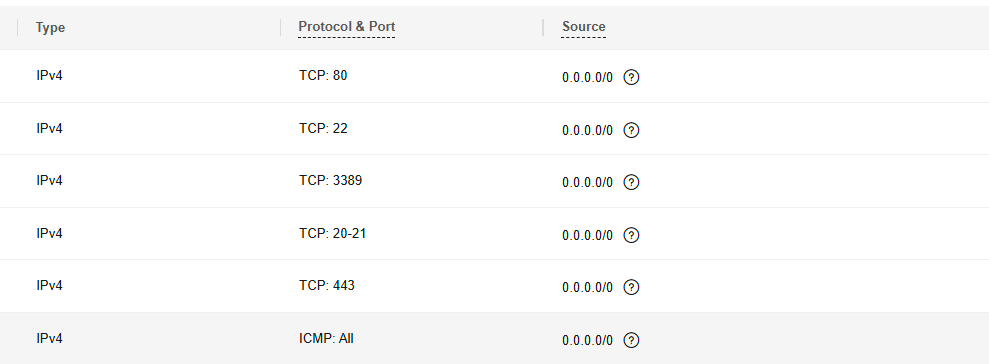Select the ICMP: All protocol cell

[326, 339]
